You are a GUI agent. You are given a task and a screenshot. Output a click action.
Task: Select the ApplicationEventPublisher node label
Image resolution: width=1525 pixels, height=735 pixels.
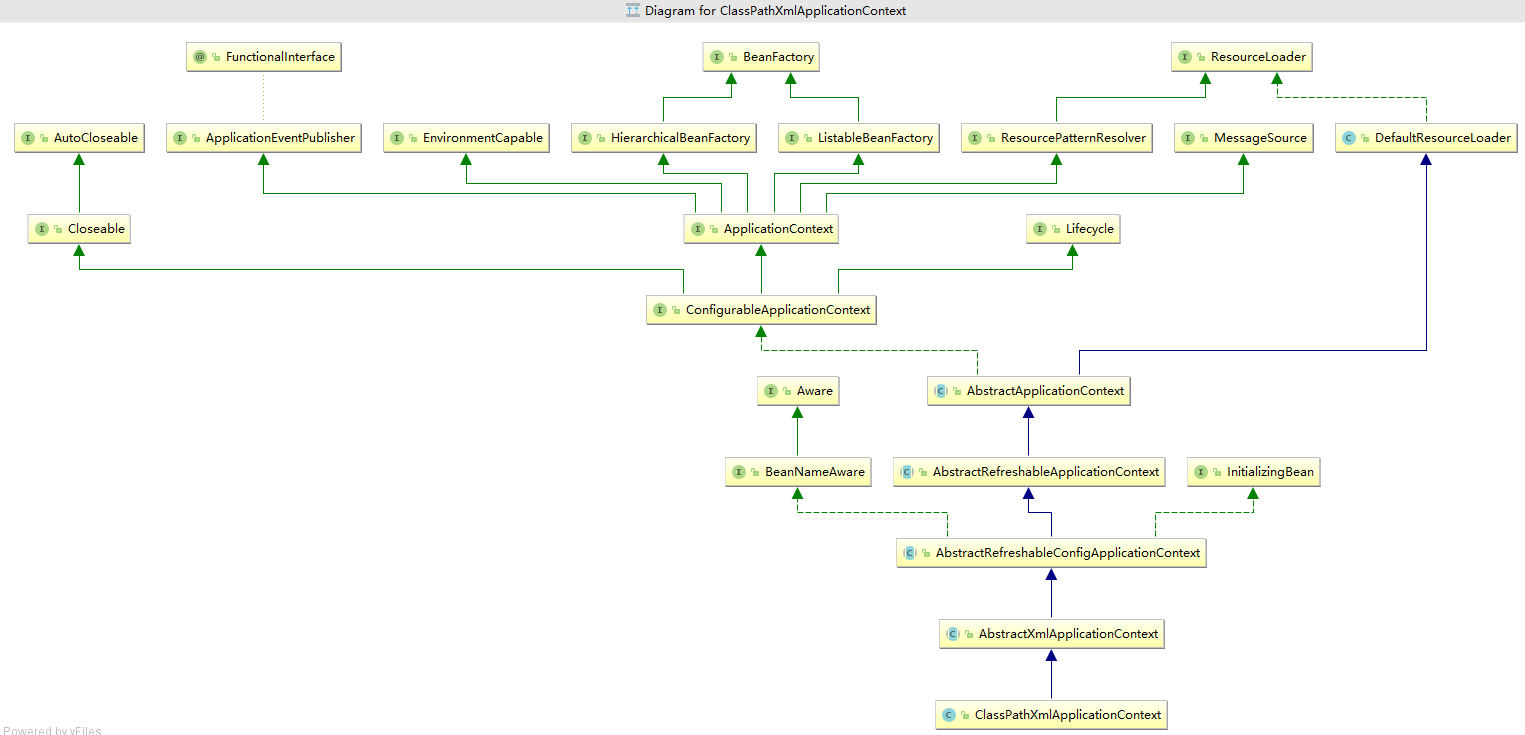280,138
